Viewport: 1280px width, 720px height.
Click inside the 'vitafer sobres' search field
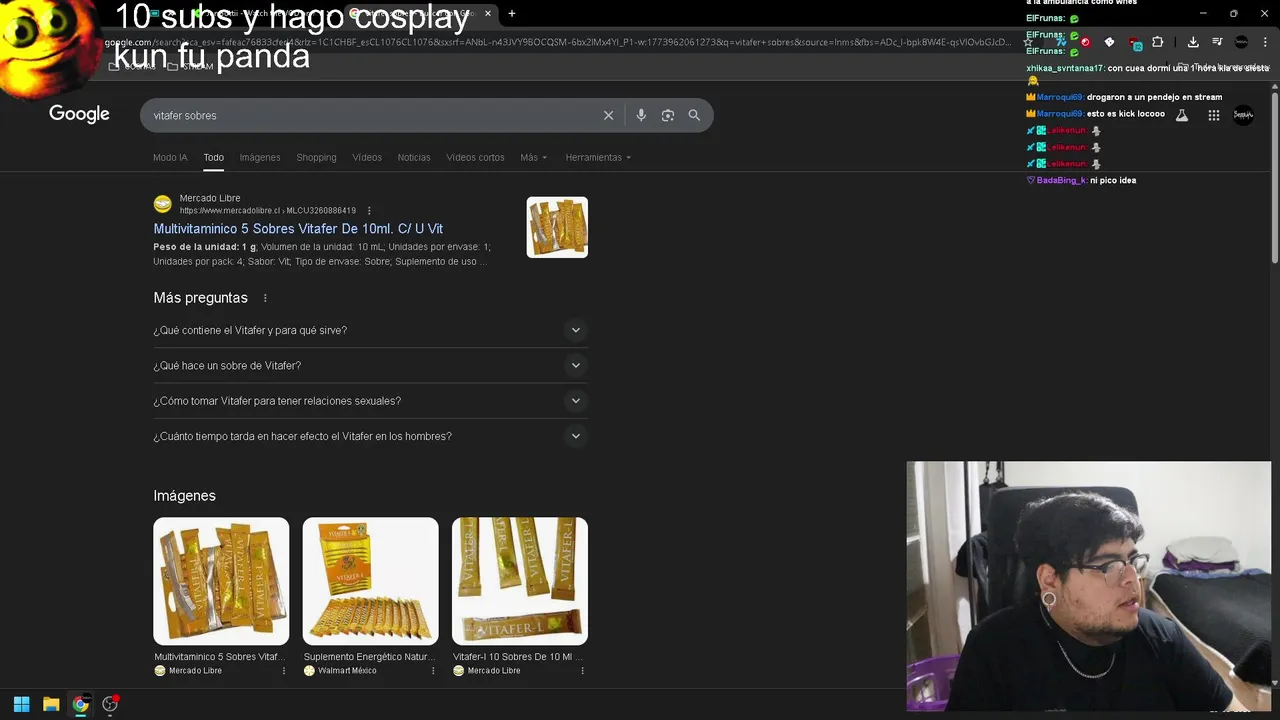click(370, 115)
